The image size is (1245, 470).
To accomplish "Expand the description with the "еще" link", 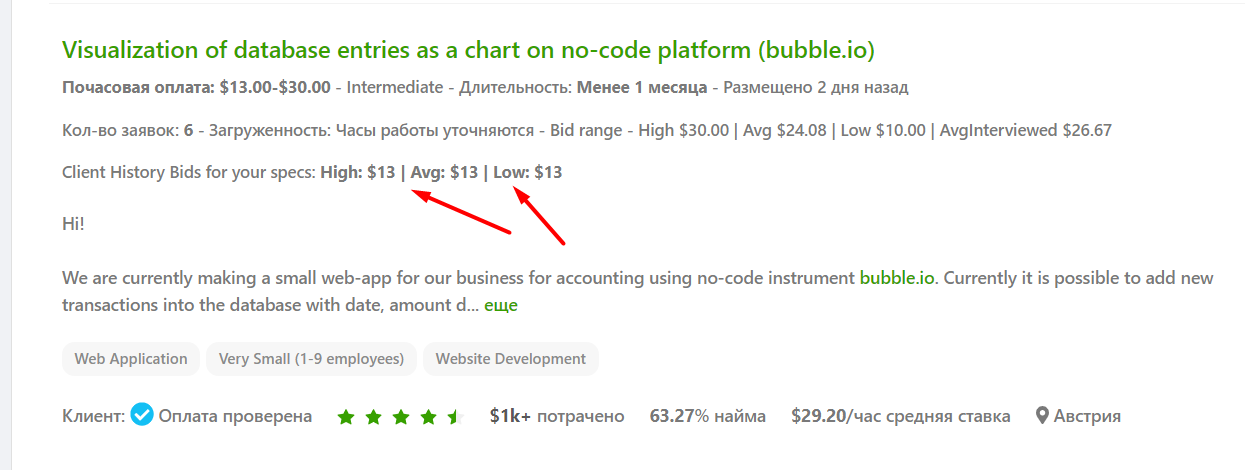I will [501, 305].
